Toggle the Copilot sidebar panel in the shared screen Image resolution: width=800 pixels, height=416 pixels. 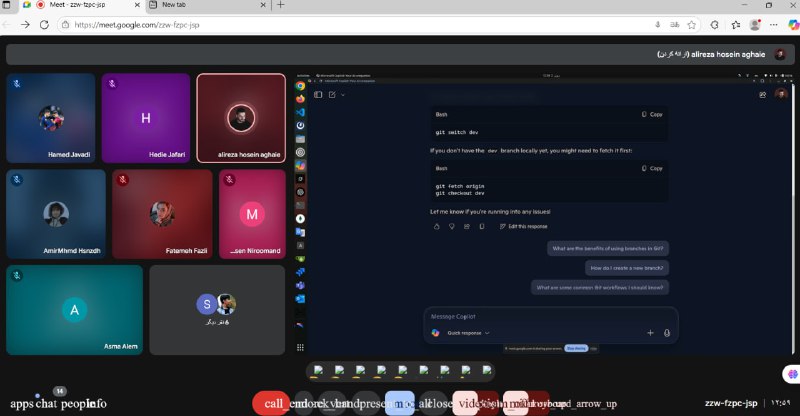coord(318,94)
